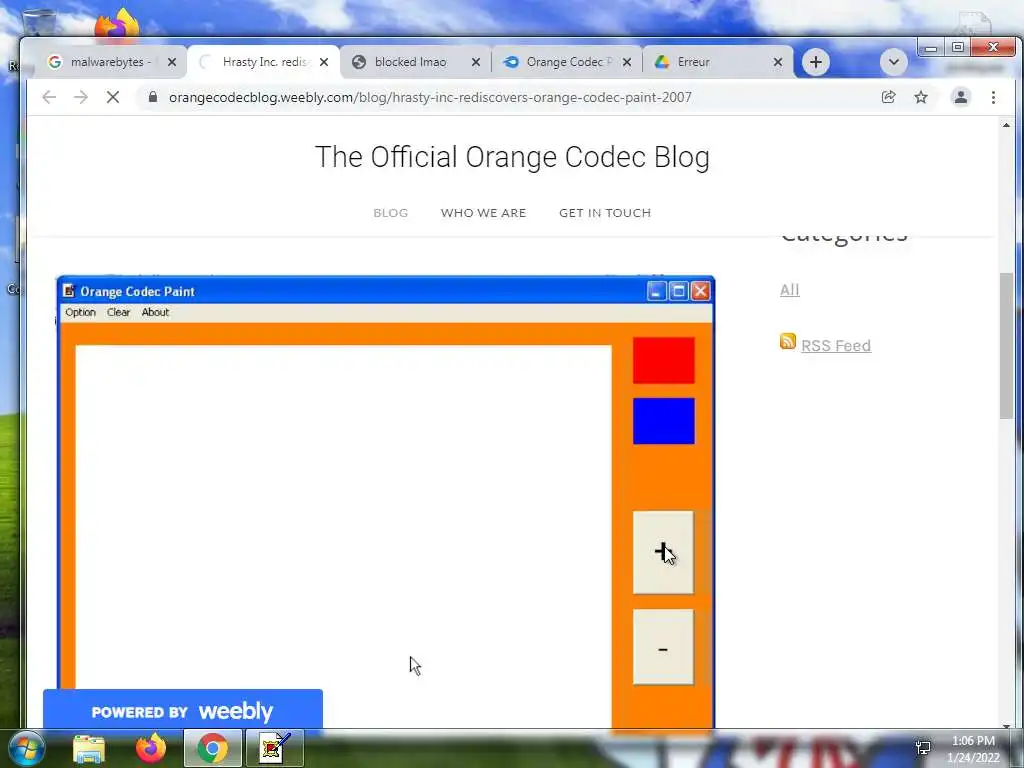Click Orange Codec Paint title icon
The height and width of the screenshot is (768, 1024).
pyautogui.click(x=69, y=291)
